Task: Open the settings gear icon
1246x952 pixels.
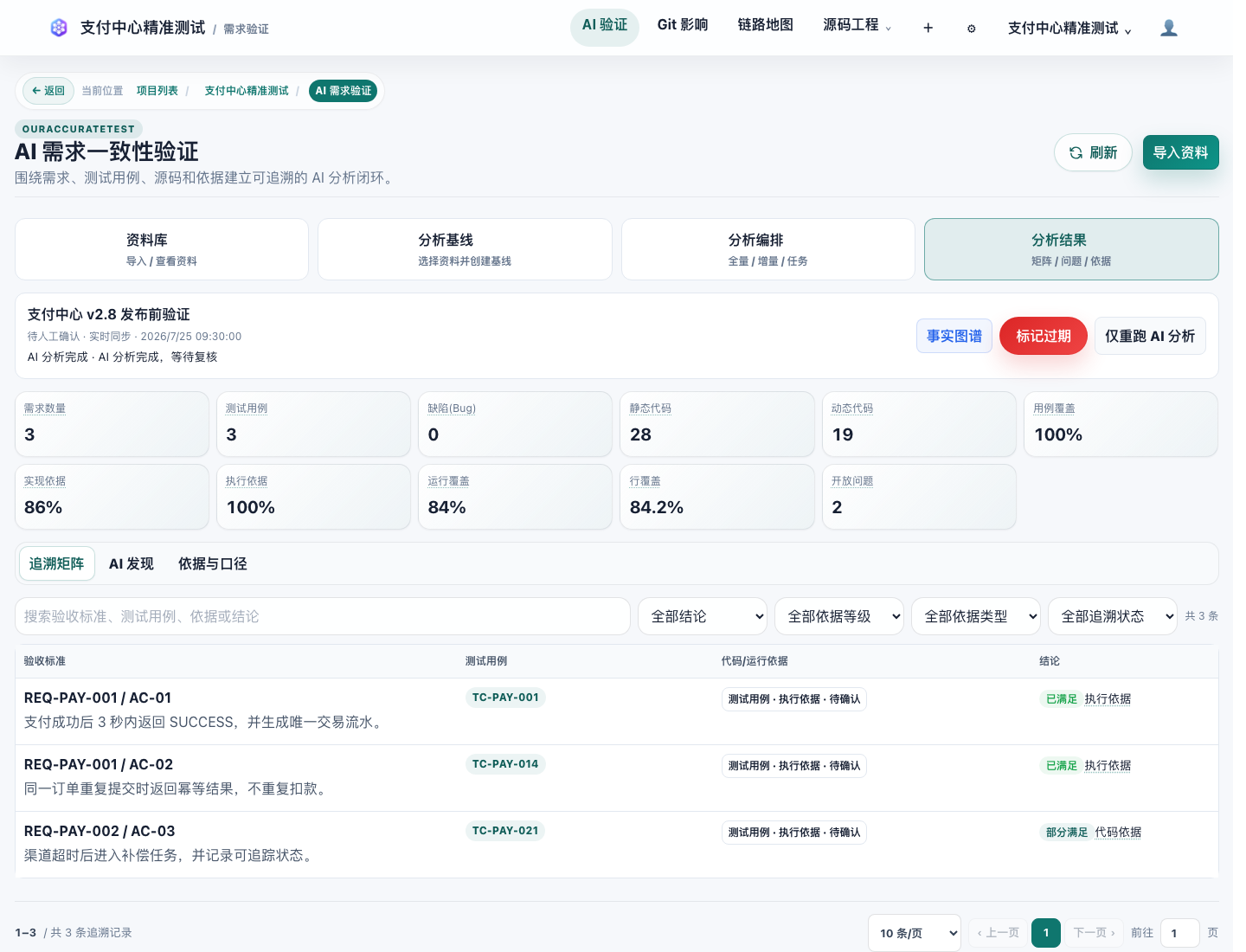Action: click(x=971, y=29)
